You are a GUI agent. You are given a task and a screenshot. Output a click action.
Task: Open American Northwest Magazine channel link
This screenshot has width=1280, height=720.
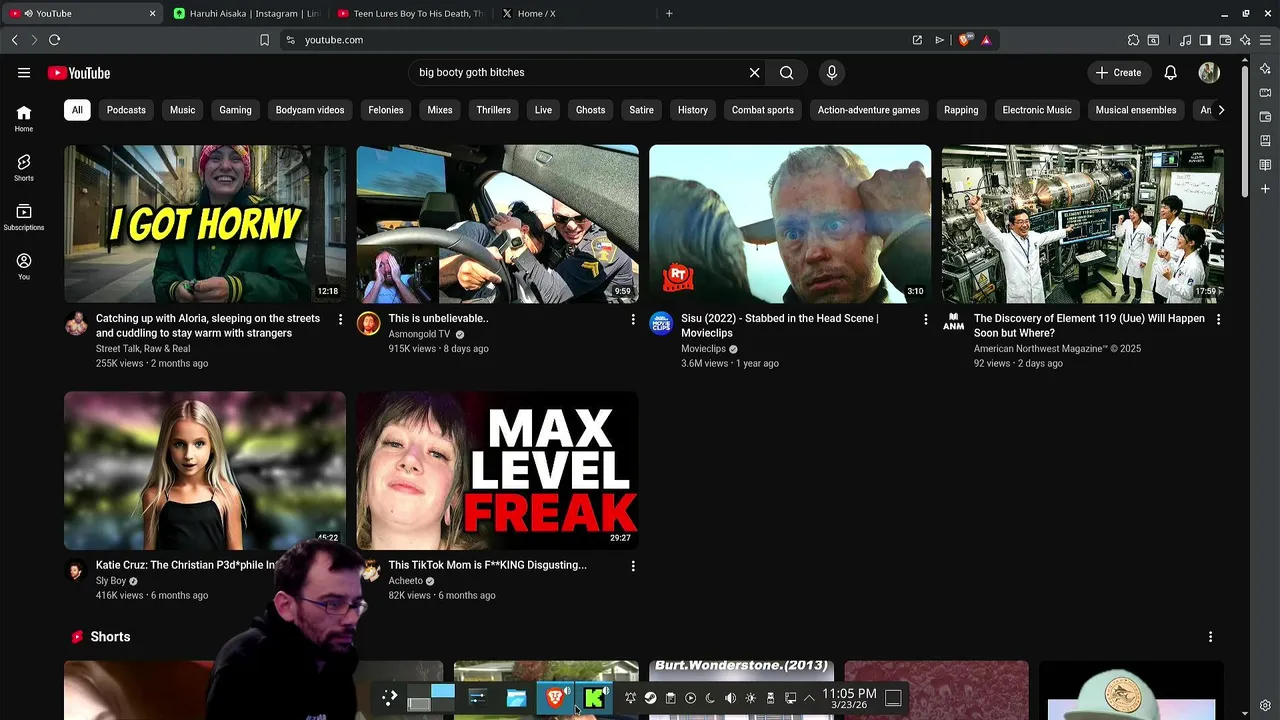tap(1057, 349)
